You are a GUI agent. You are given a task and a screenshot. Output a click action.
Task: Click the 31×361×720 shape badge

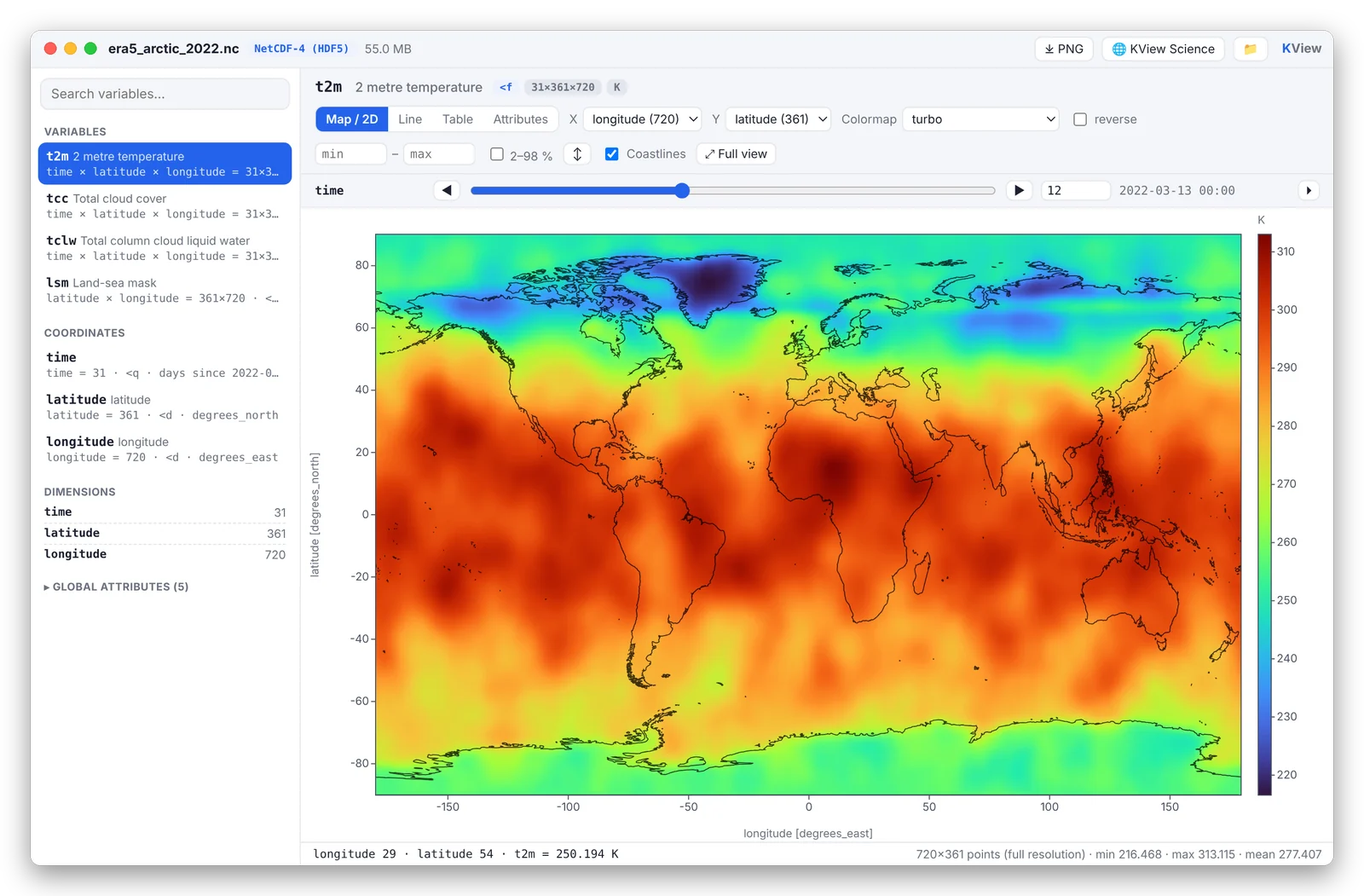tap(563, 87)
